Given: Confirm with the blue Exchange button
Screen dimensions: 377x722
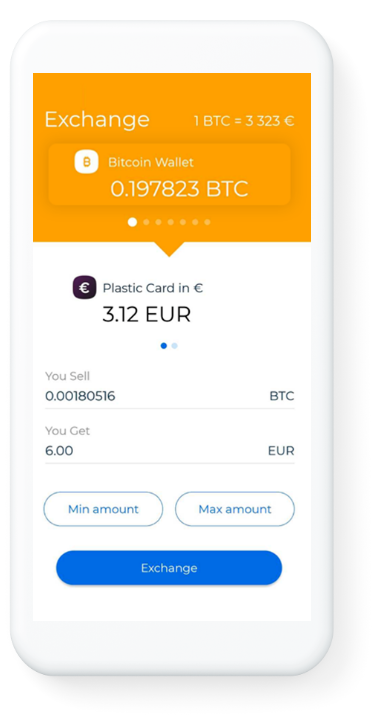Looking at the screenshot, I should (169, 568).
